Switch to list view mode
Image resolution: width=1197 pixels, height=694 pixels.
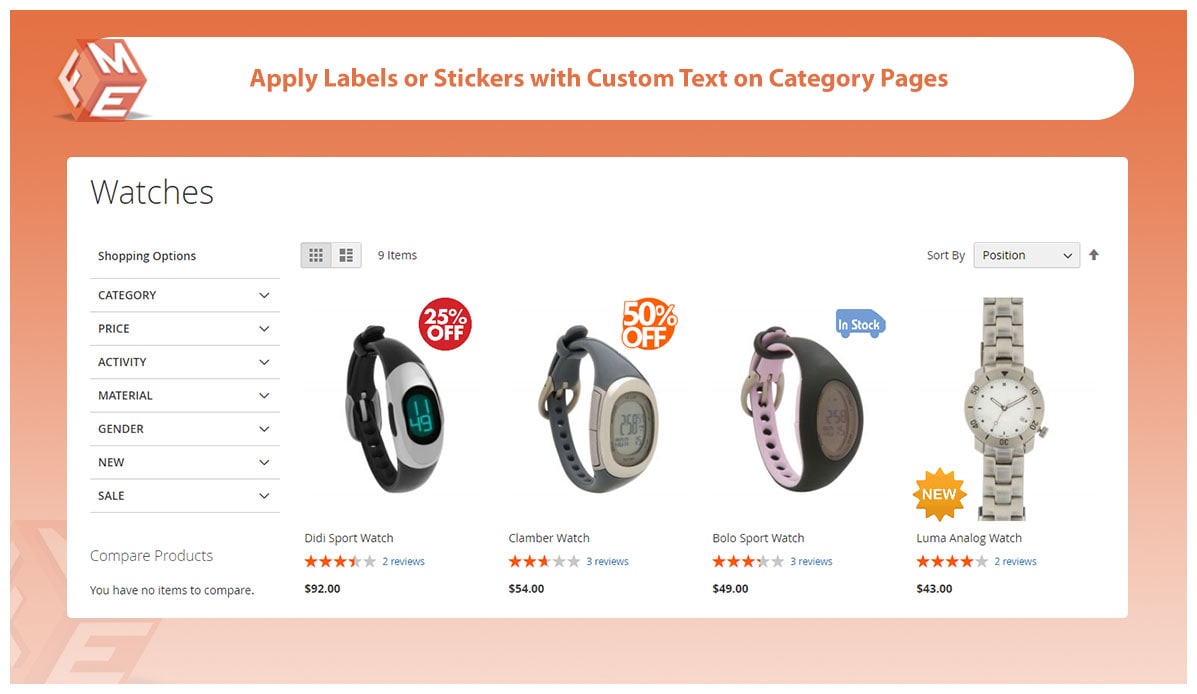[x=346, y=255]
